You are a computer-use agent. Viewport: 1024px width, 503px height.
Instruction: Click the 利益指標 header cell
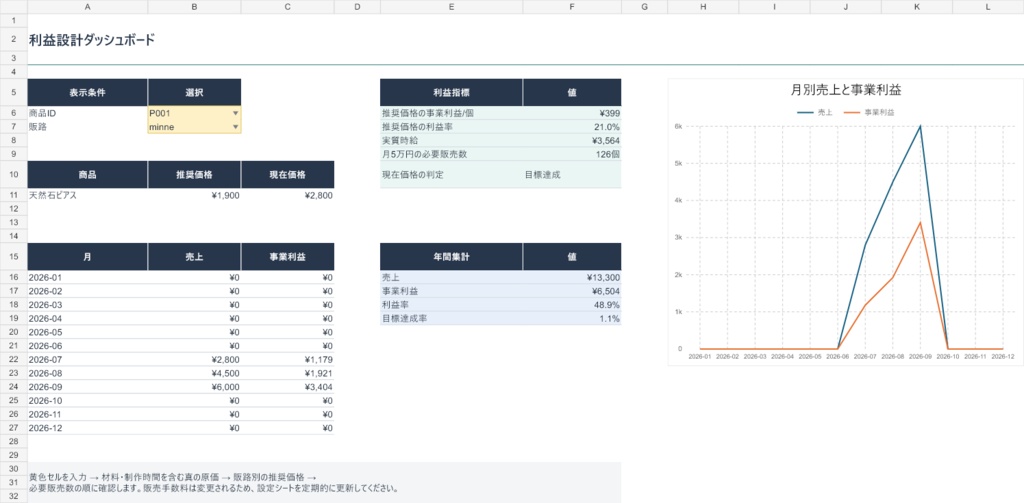(x=451, y=92)
